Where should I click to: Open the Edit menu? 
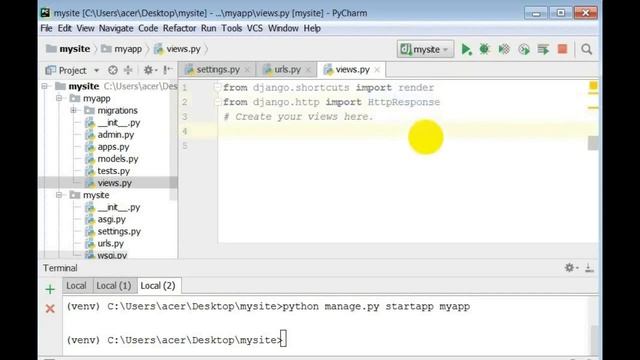pos(64,28)
